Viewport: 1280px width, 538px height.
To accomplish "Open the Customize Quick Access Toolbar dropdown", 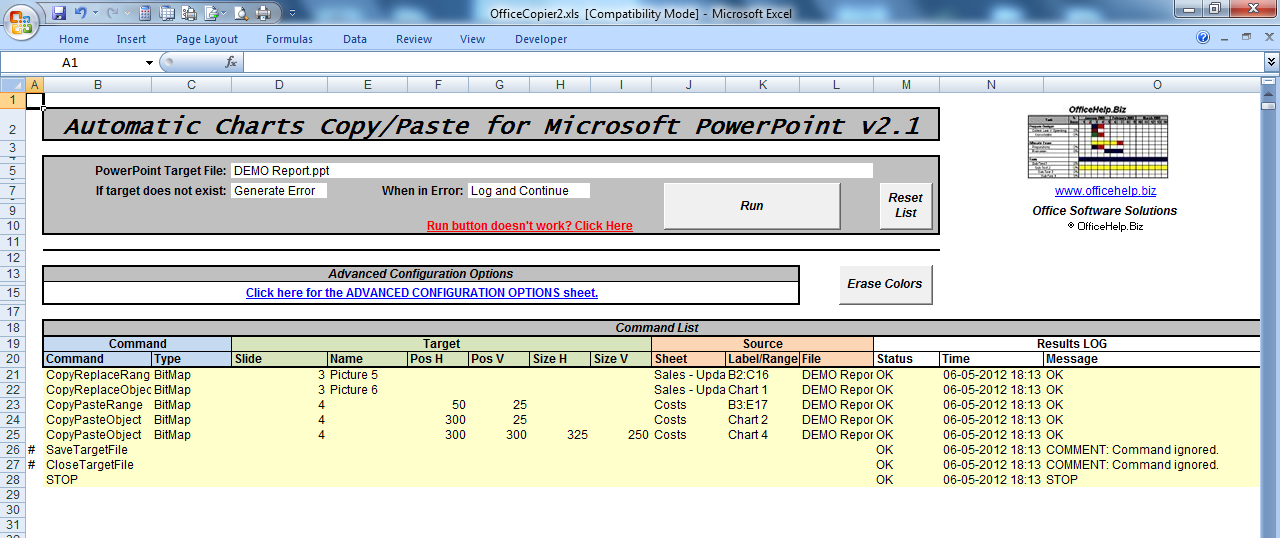I will [x=291, y=14].
